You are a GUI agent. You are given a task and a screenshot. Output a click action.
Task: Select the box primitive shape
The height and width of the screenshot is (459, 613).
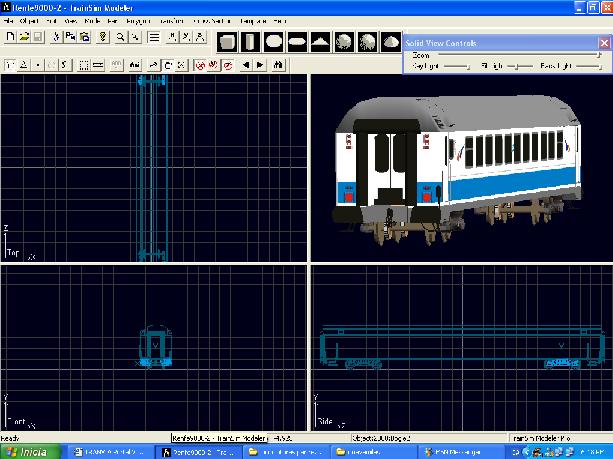pos(227,41)
